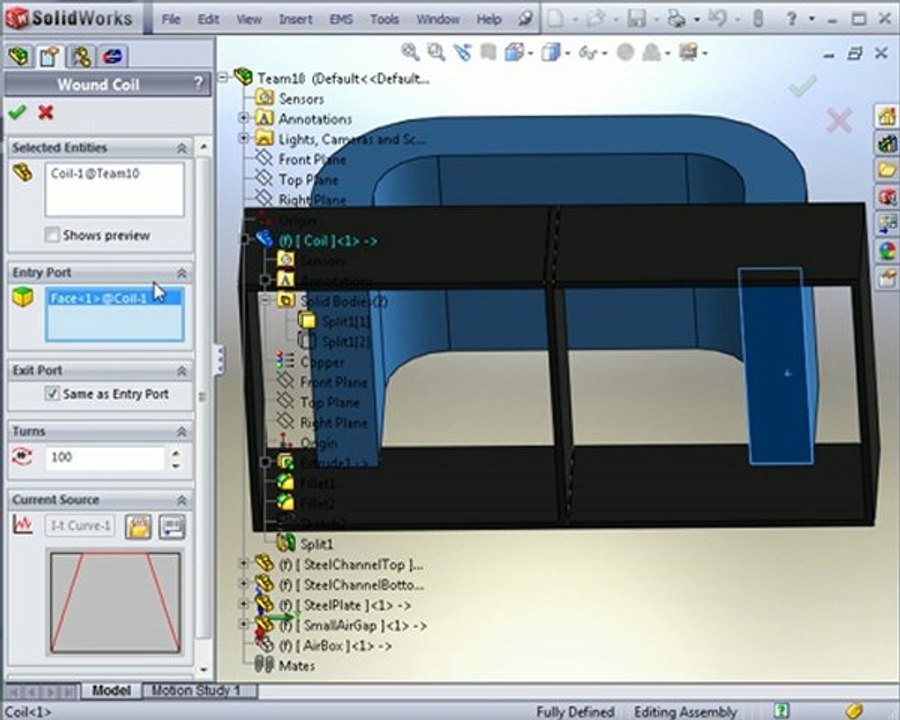Toggle the Shows preview checkbox
The width and height of the screenshot is (900, 720).
(x=52, y=235)
